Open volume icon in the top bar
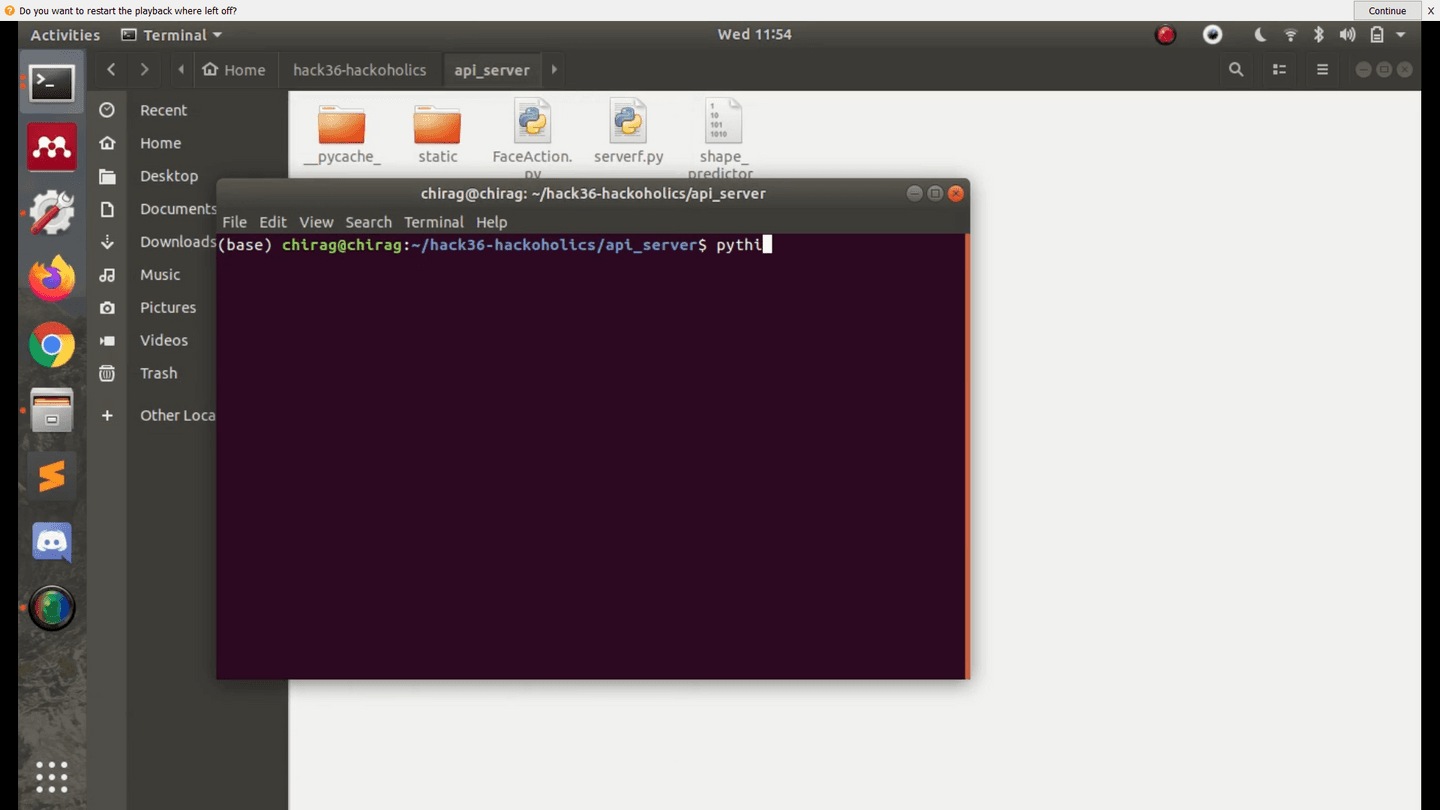The height and width of the screenshot is (810, 1440). 1348,35
